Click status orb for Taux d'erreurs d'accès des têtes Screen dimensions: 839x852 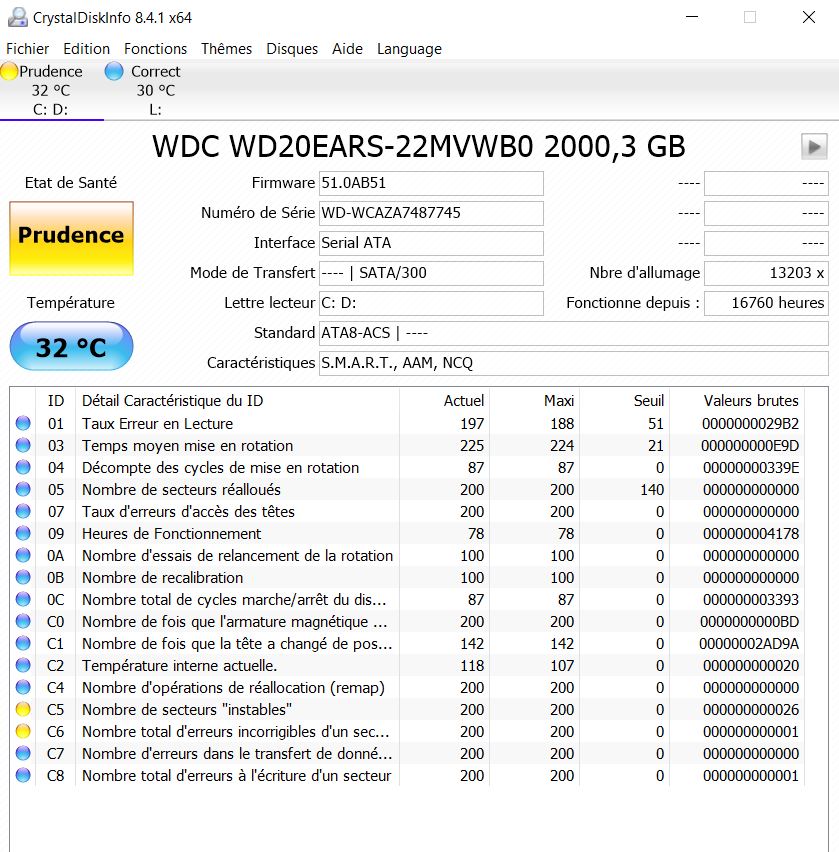pyautogui.click(x=23, y=511)
